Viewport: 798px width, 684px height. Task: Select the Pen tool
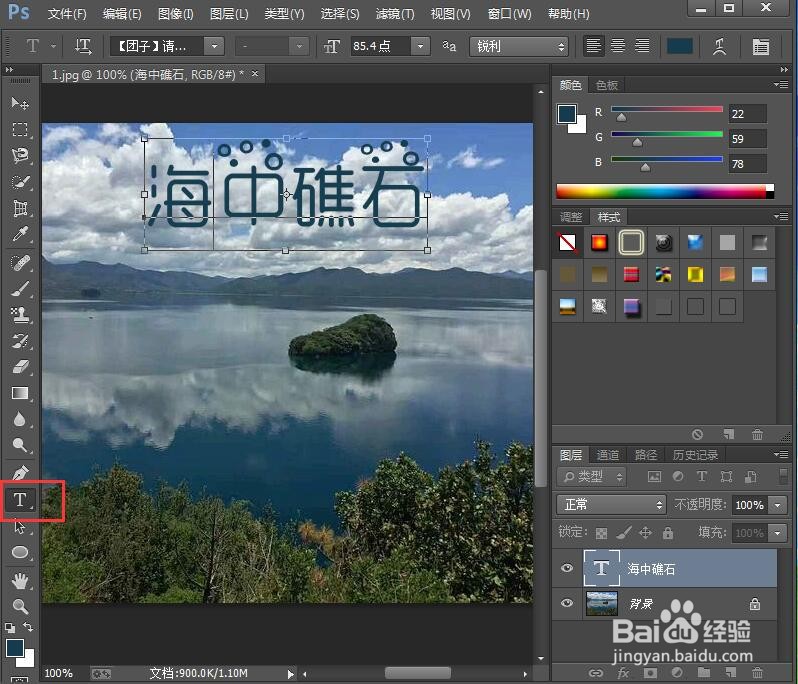coord(20,473)
